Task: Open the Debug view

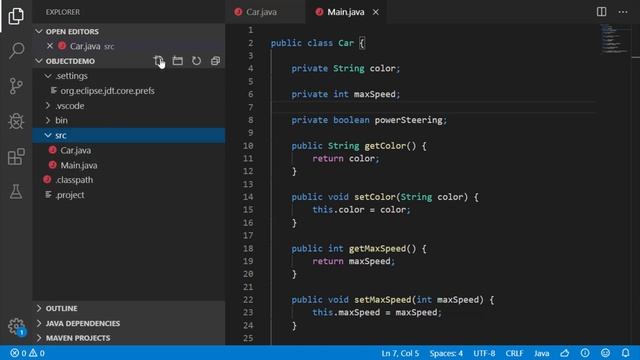Action: [16, 121]
